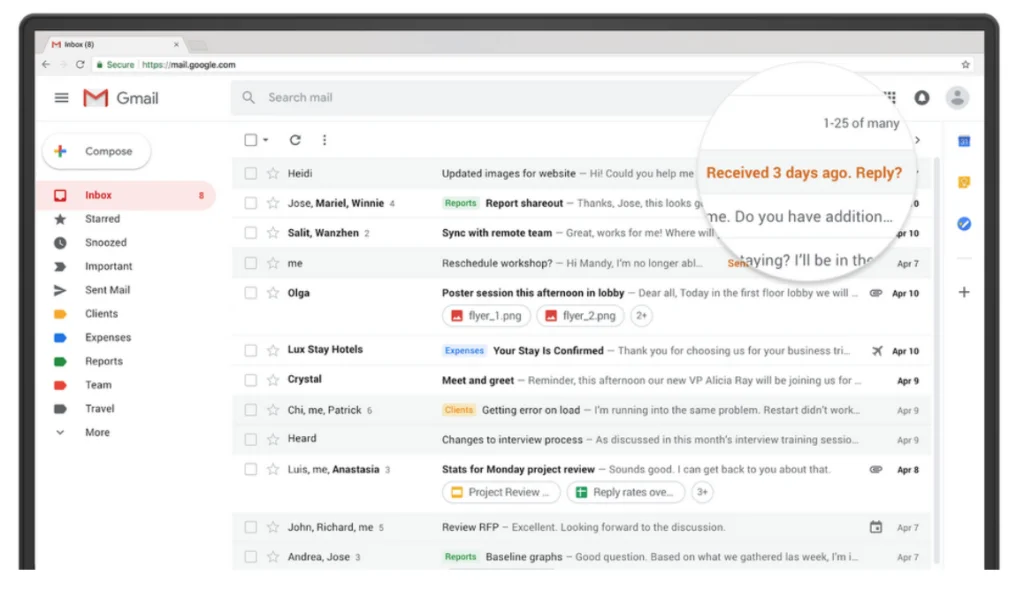Tick the checkbox next to Crystal's email
The image size is (1024, 591).
click(251, 380)
